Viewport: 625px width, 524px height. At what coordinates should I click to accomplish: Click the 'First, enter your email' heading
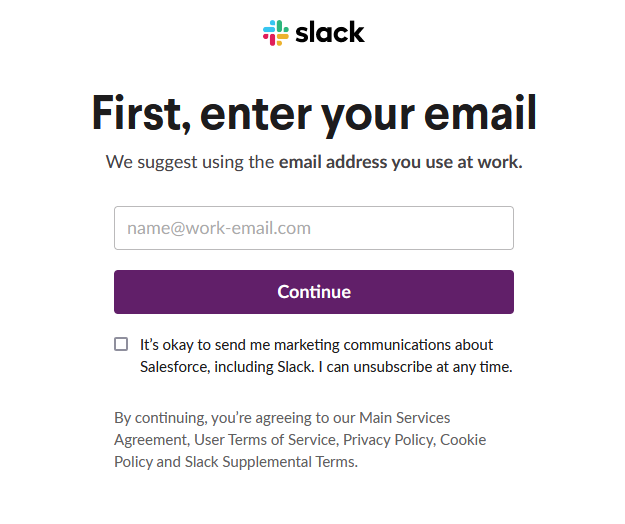[314, 114]
